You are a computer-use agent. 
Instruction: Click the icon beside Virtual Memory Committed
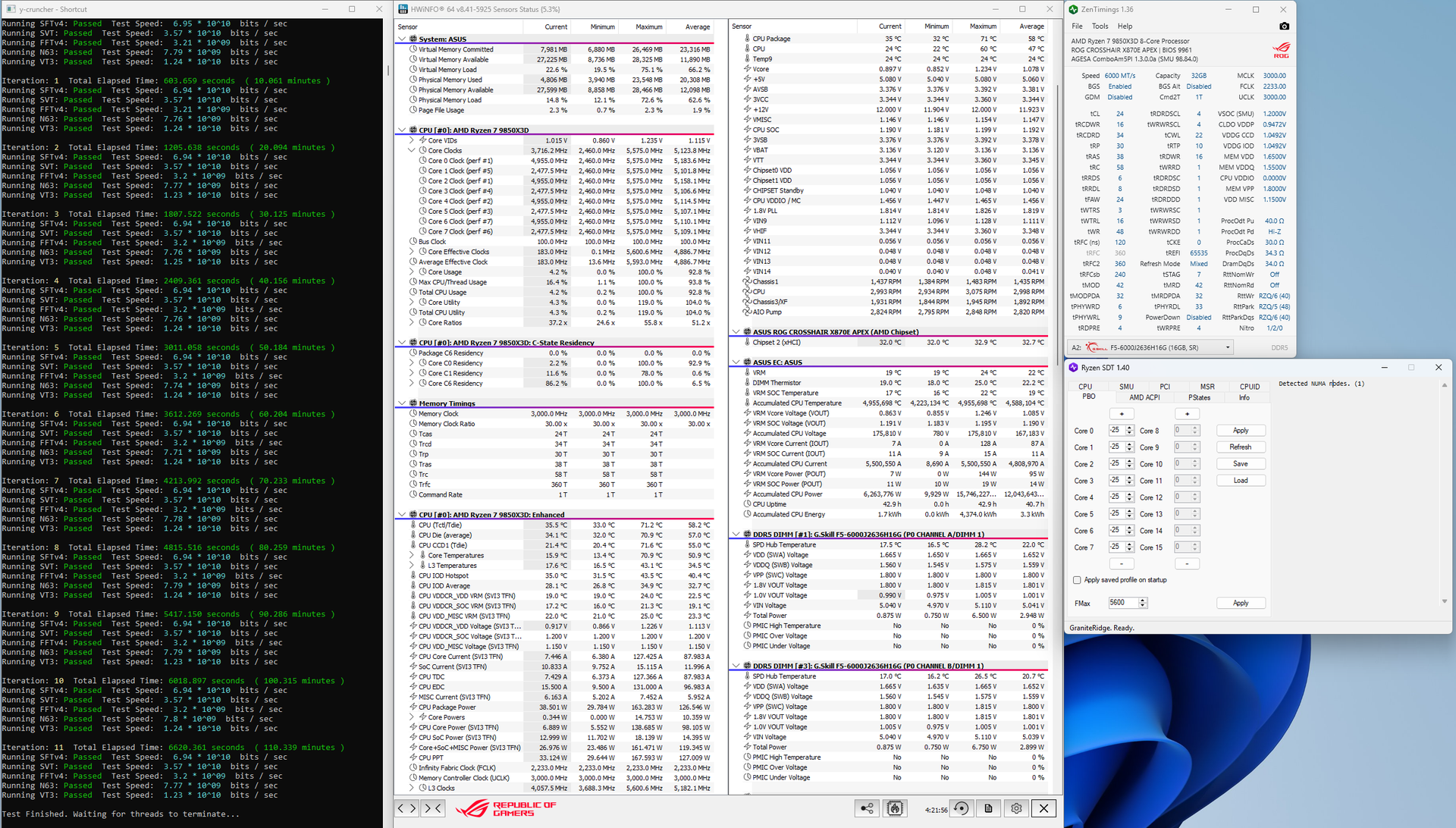pos(413,49)
